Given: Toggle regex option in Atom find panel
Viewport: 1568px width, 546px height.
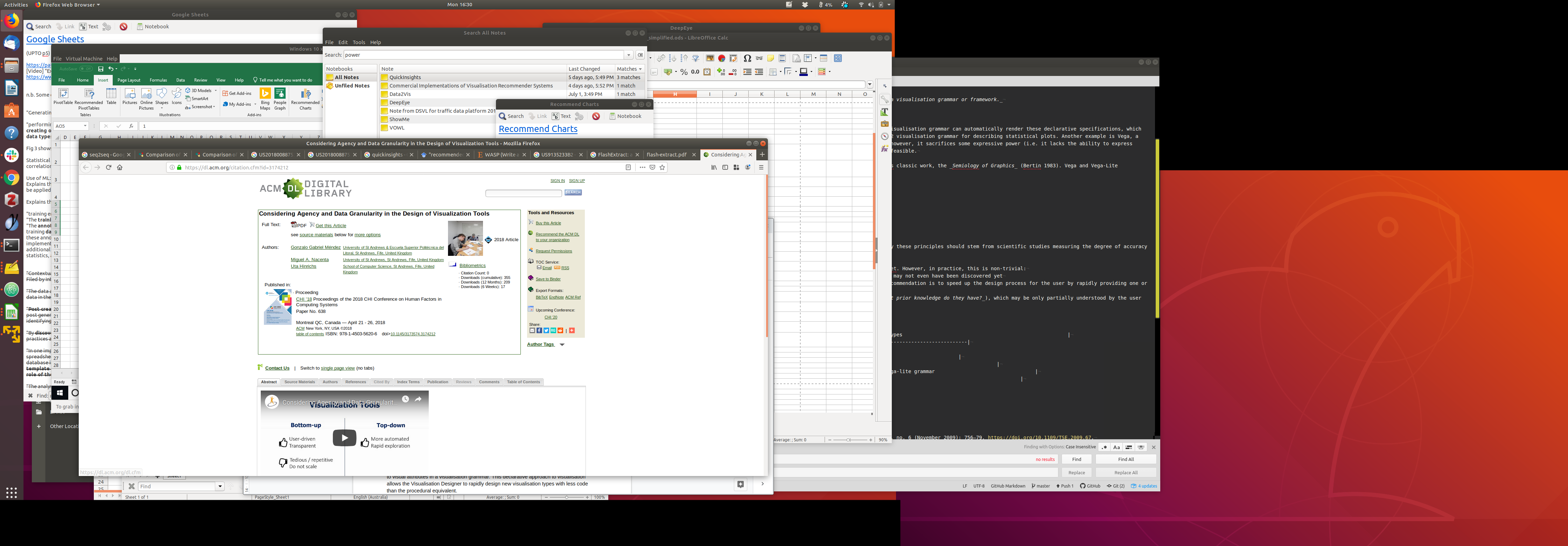Looking at the screenshot, I should click(x=1104, y=447).
